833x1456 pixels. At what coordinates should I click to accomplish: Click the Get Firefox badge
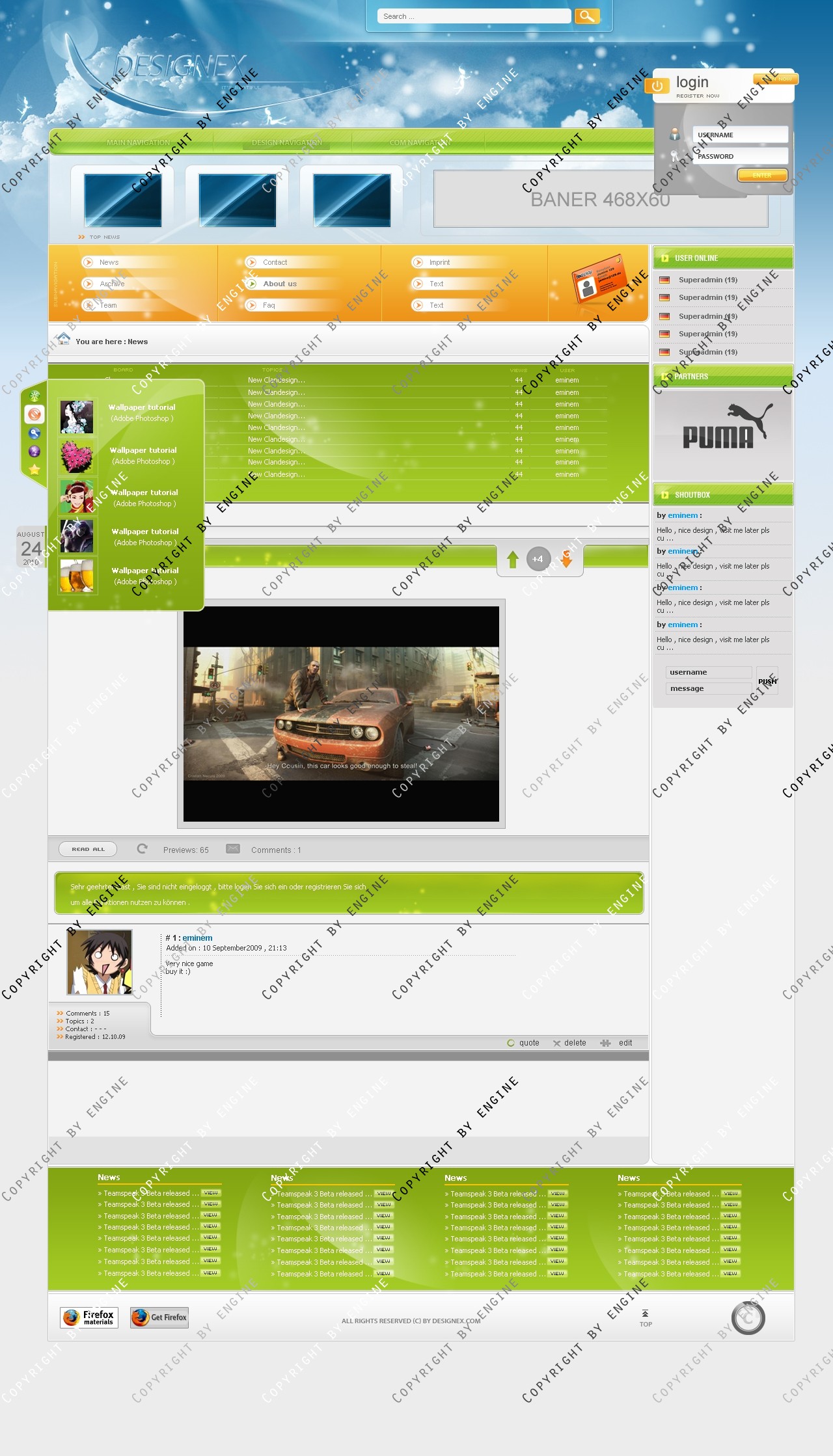pos(159,1317)
